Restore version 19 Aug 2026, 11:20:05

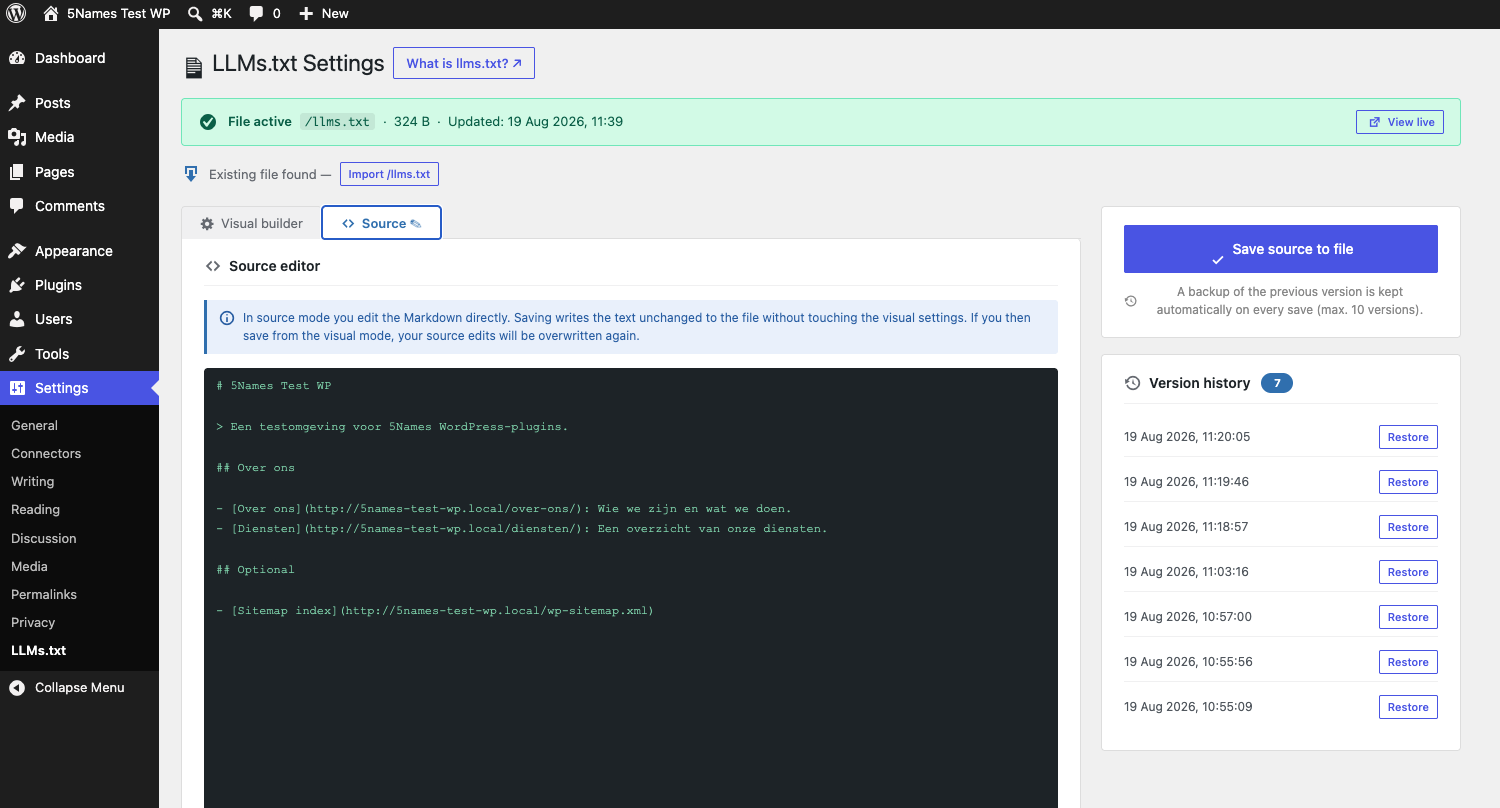click(1408, 437)
